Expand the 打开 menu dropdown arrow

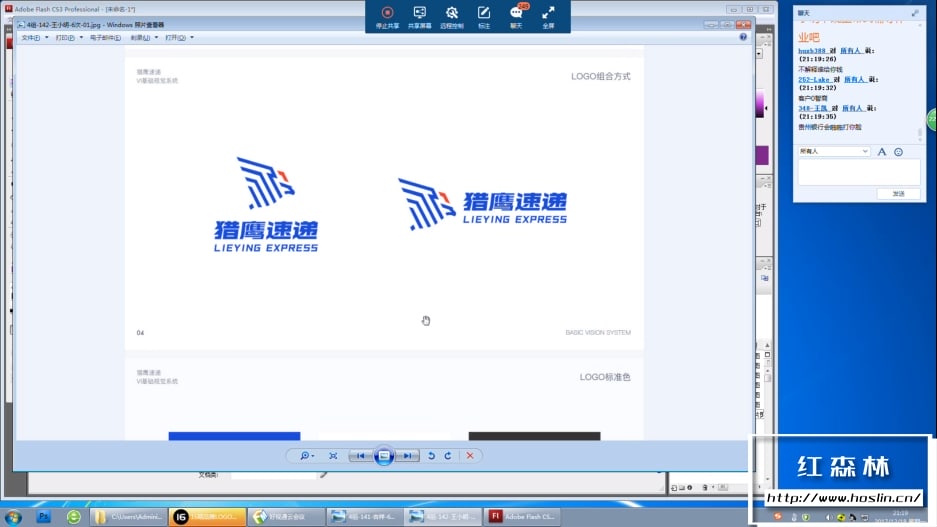click(x=192, y=38)
